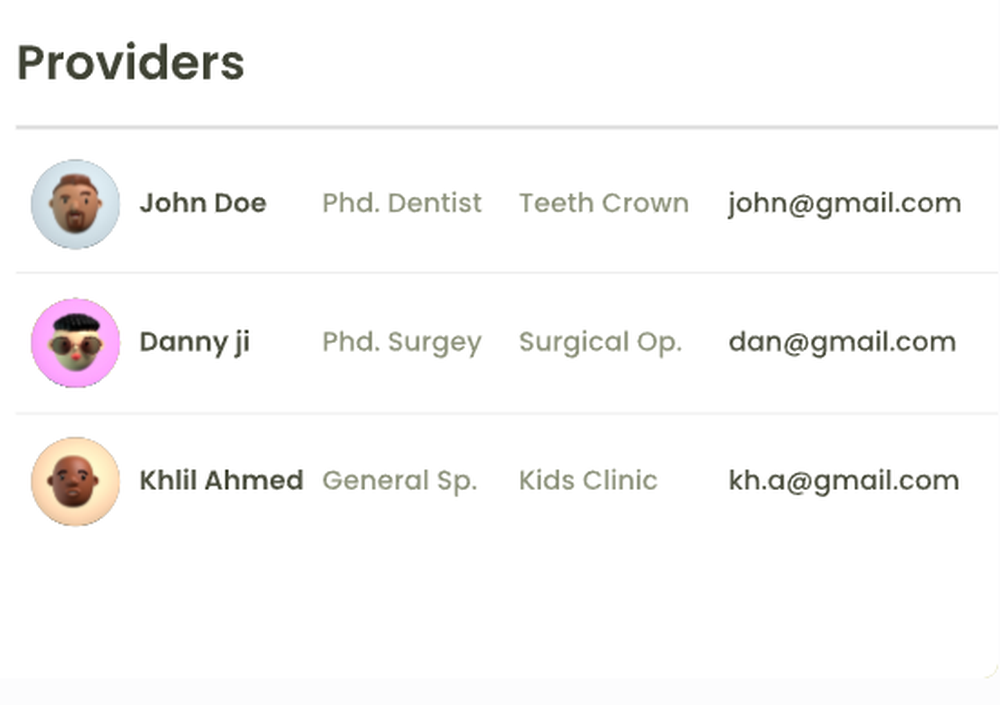Select the Surgical Op. specialty
Image resolution: width=1000 pixels, height=705 pixels.
point(600,342)
